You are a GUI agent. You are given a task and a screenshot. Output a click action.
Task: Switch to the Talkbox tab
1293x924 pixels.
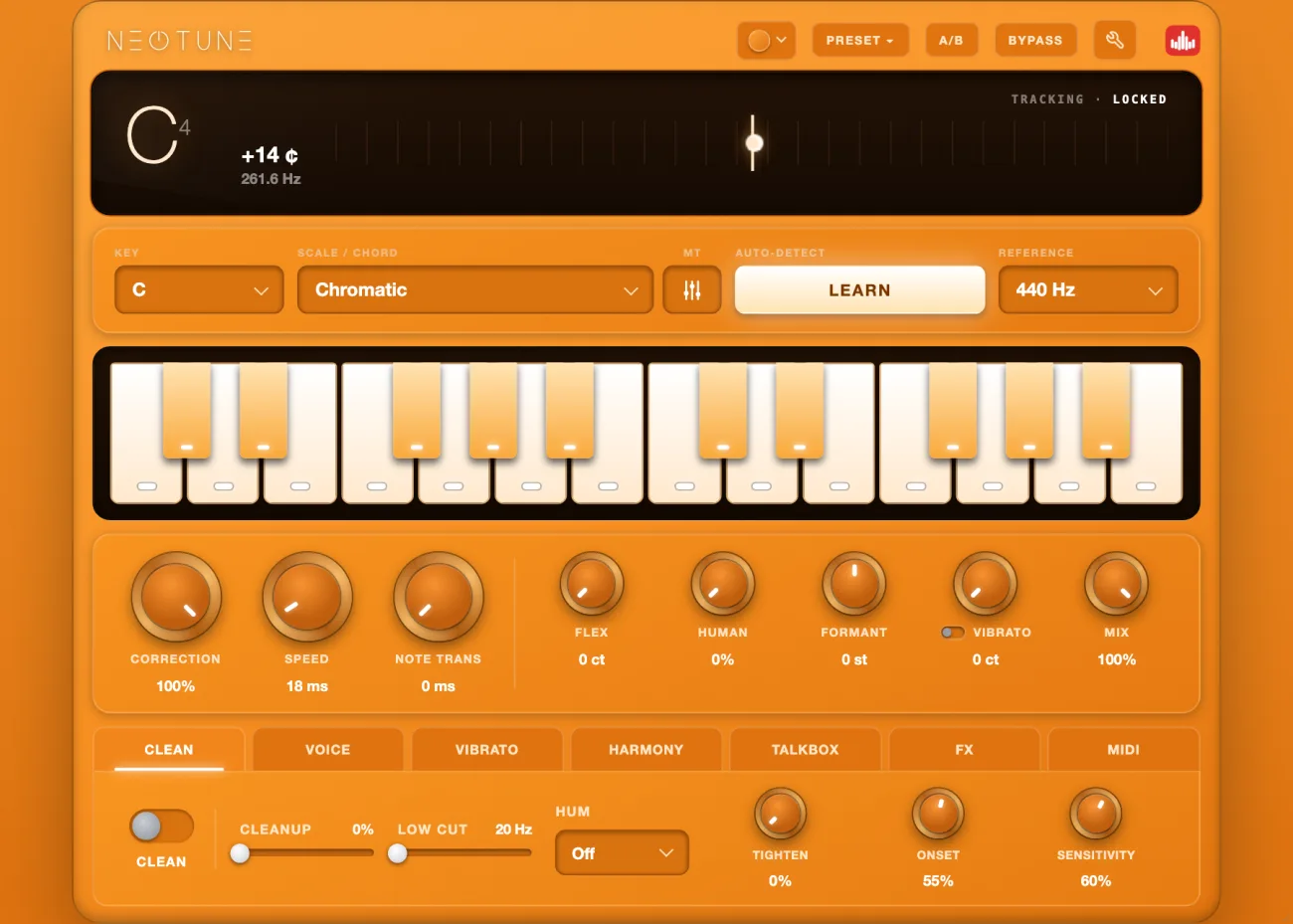click(806, 750)
